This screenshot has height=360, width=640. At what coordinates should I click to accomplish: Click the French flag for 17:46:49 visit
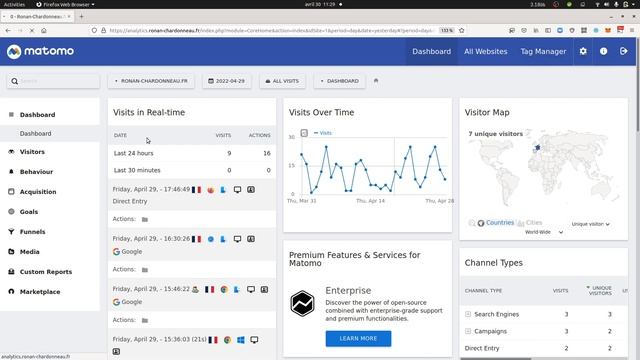197,190
